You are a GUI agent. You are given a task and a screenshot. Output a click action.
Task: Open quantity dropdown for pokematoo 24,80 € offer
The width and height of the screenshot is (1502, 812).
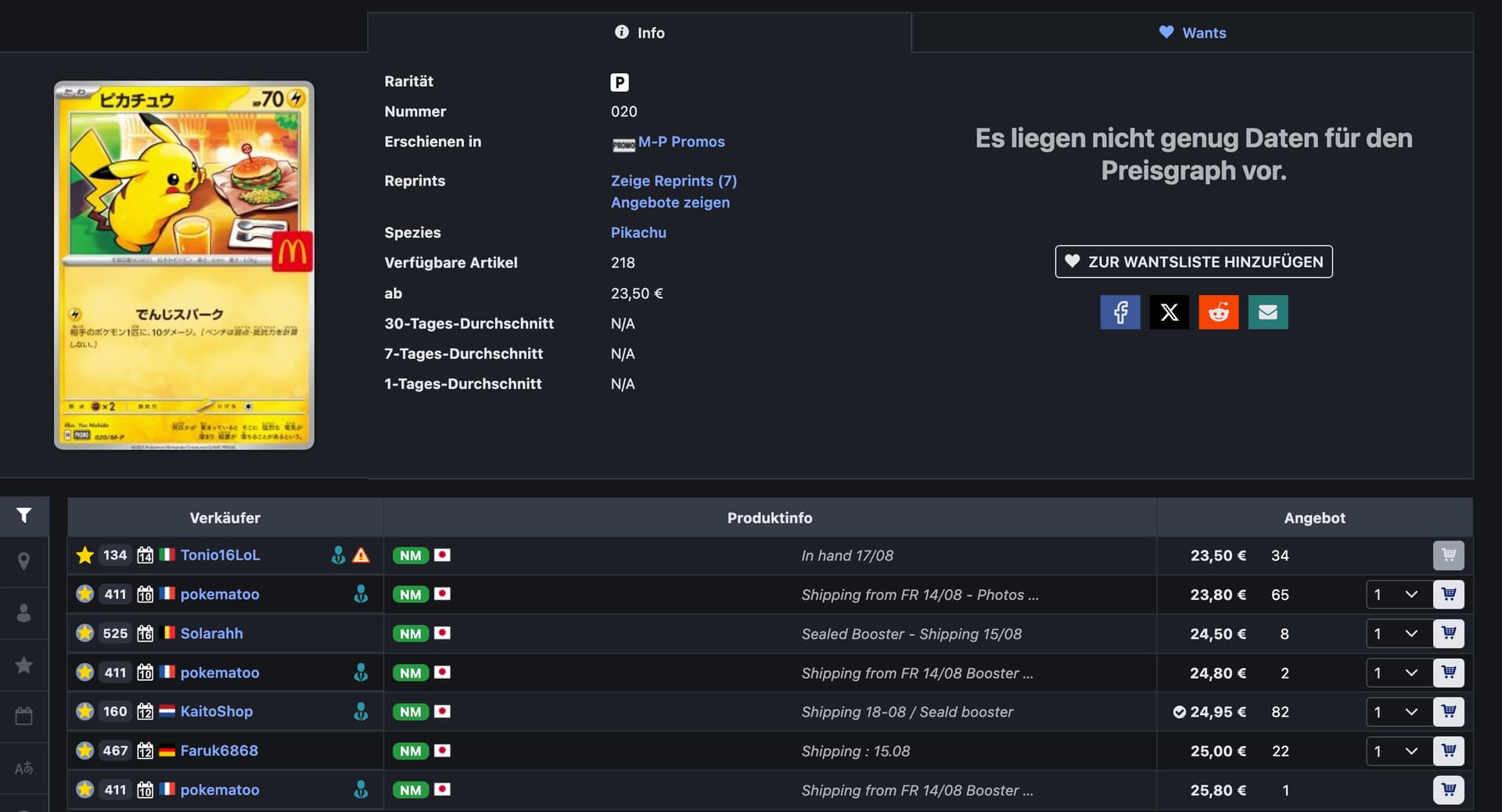[x=1400, y=673]
